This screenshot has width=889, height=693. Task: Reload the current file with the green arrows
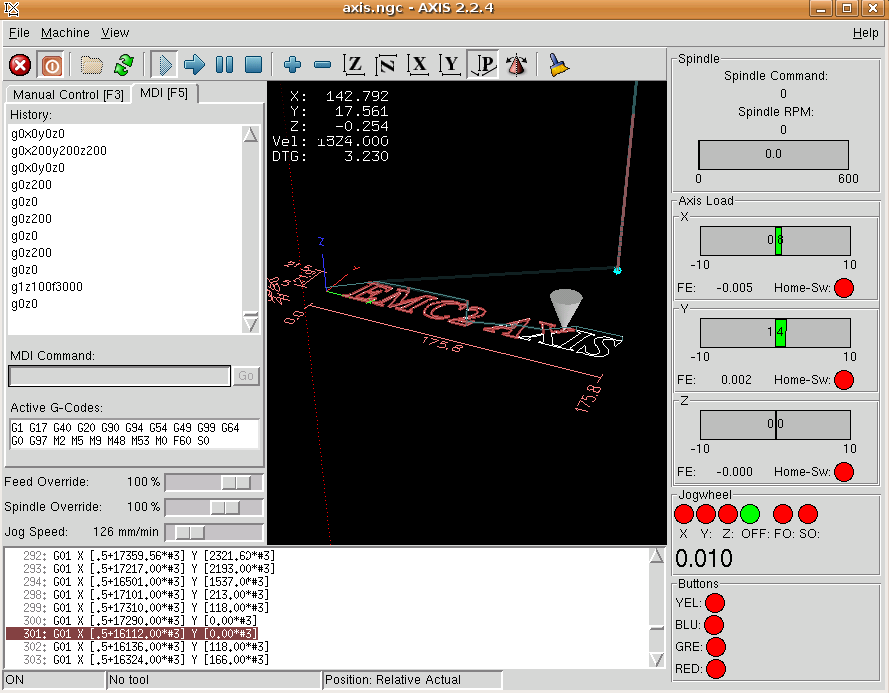(124, 65)
